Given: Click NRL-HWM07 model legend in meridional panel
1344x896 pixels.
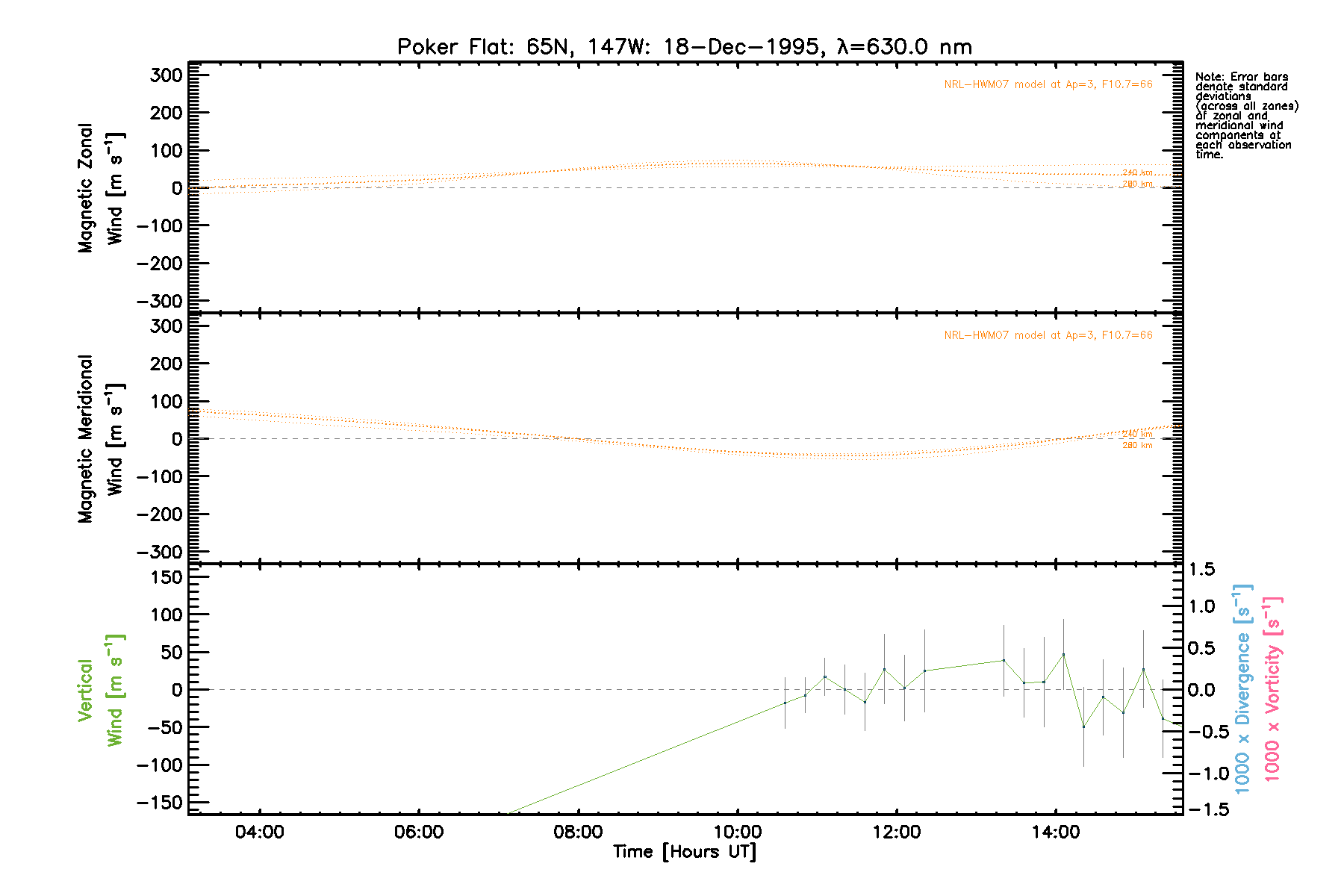Looking at the screenshot, I should (x=1048, y=335).
